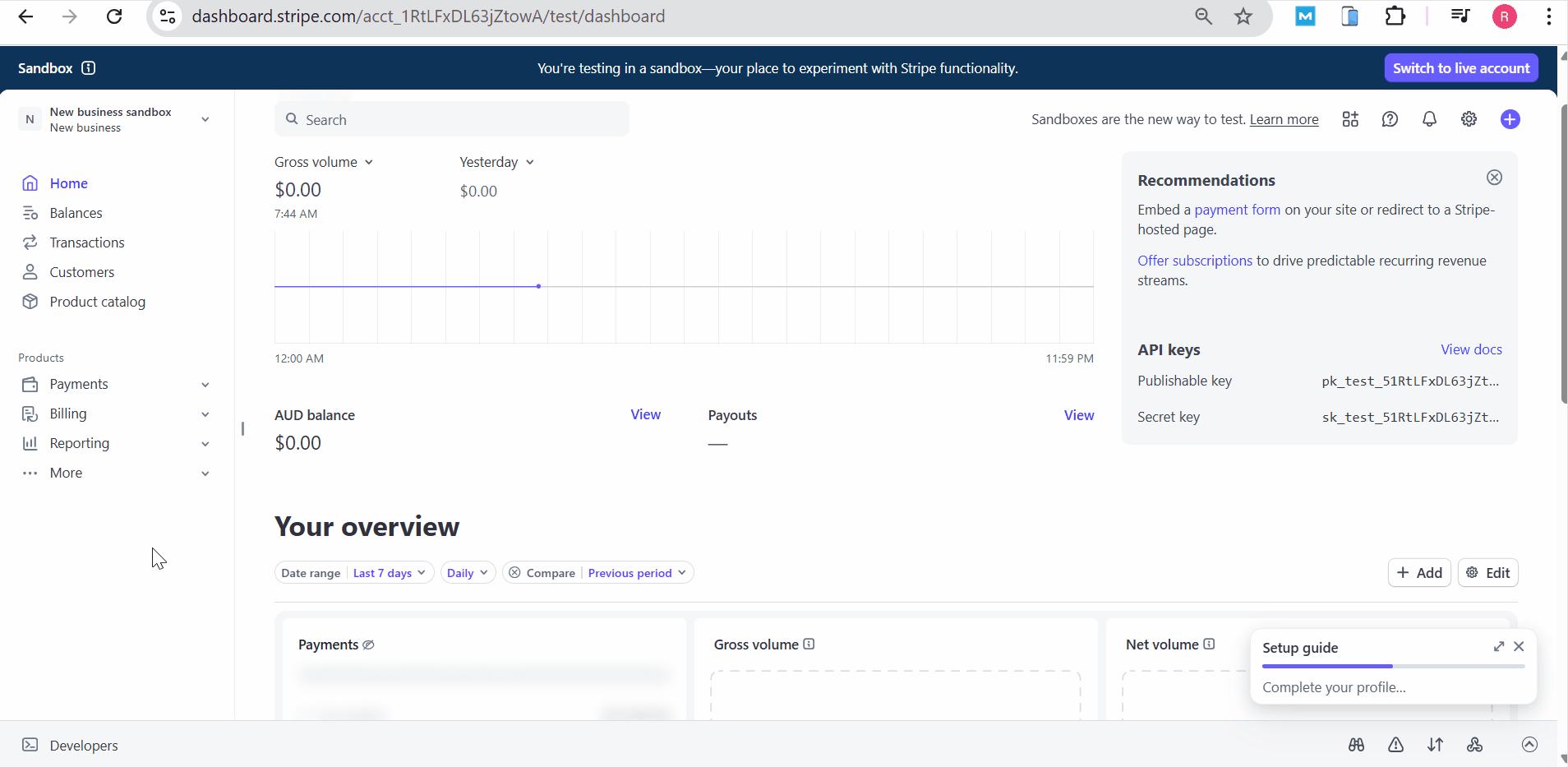Click the Add button in Your overview
The image size is (1568, 767).
coord(1419,573)
